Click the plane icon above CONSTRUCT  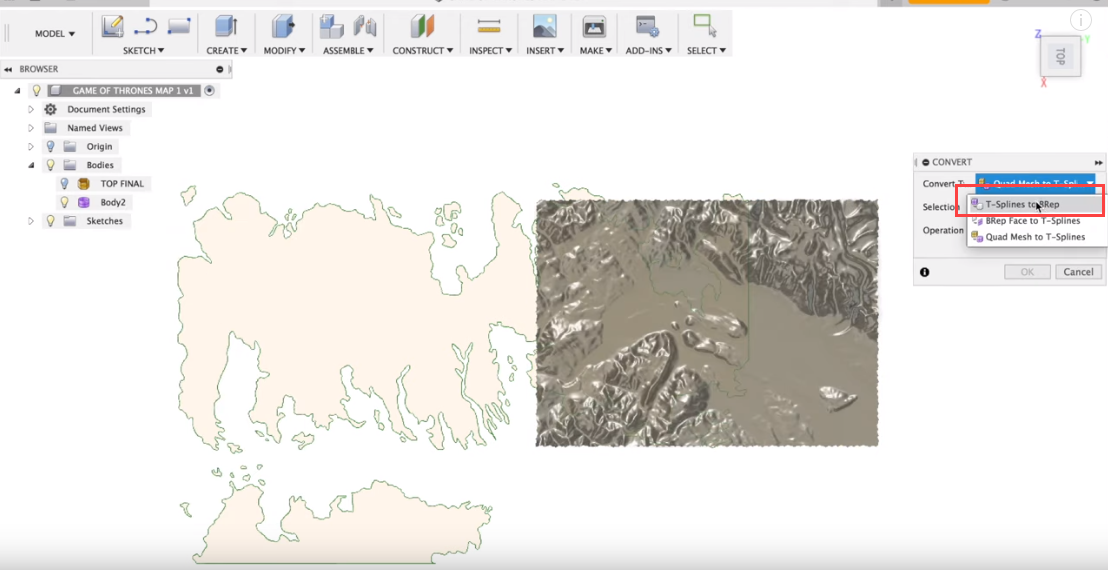coord(423,26)
